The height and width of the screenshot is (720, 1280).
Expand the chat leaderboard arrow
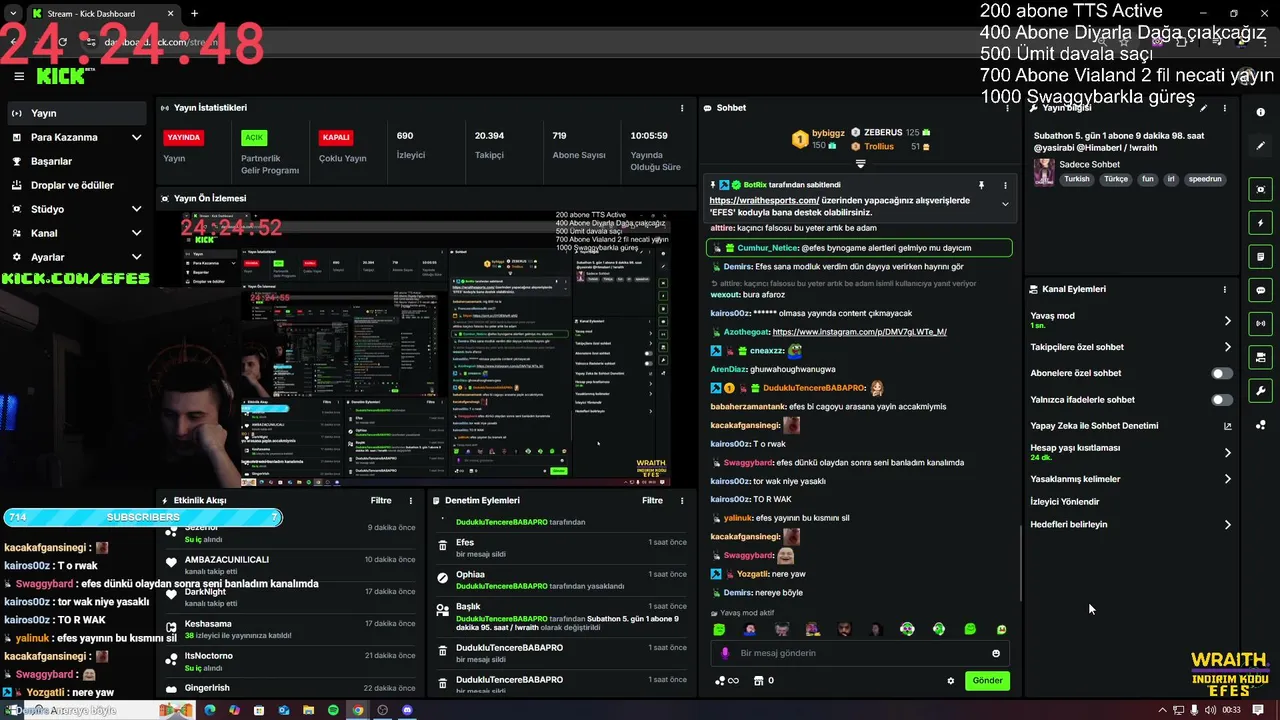click(x=860, y=163)
